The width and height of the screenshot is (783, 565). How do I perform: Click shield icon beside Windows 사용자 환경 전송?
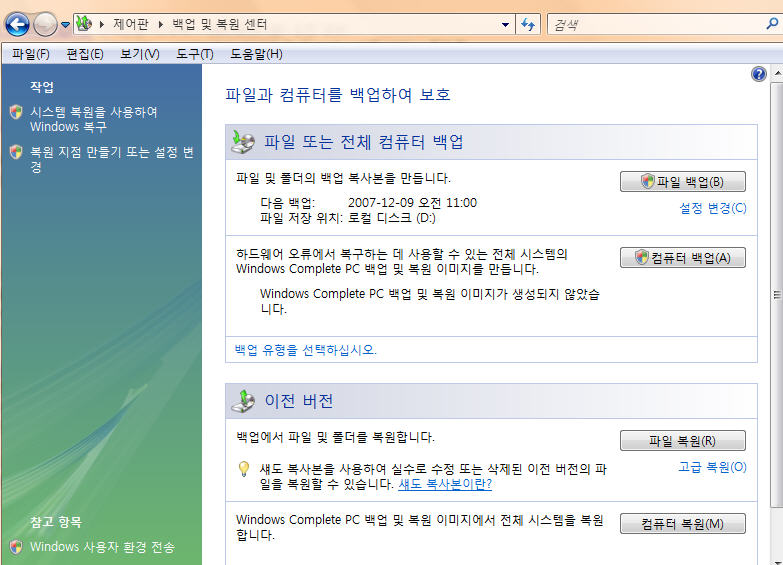point(16,547)
